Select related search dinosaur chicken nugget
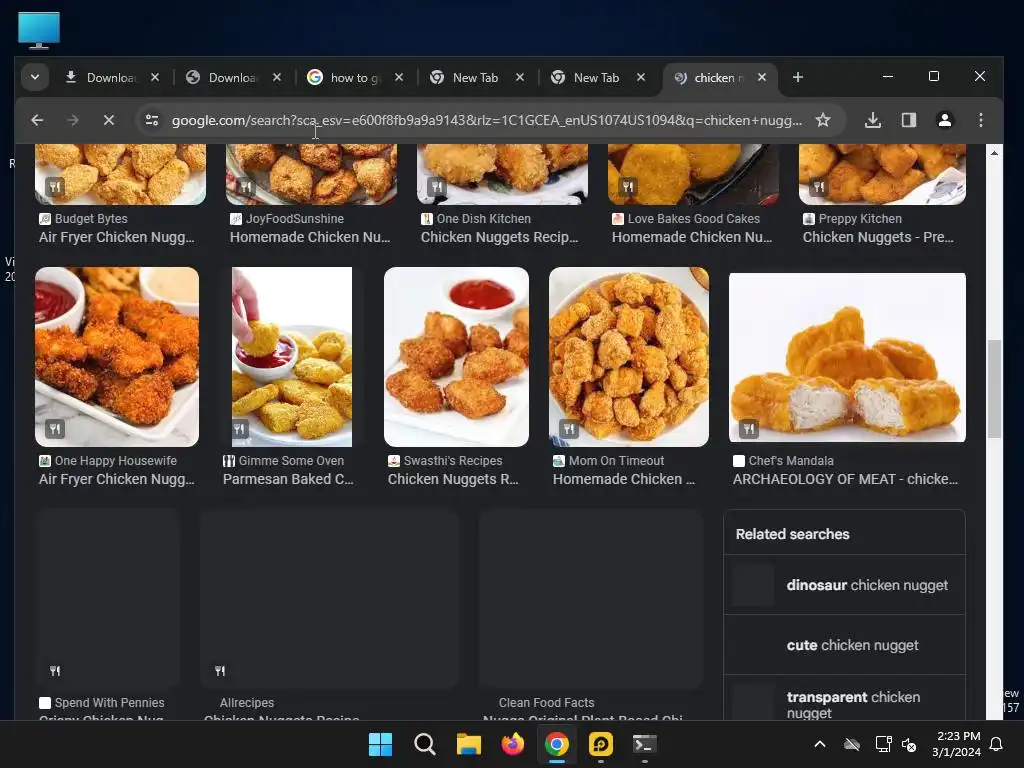The height and width of the screenshot is (768, 1024). 844,585
